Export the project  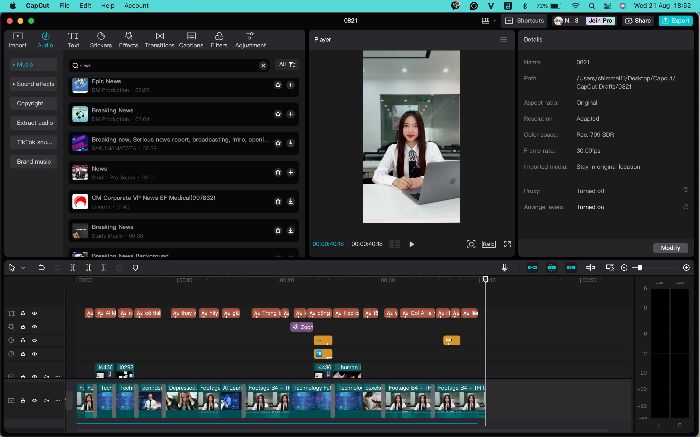pos(676,21)
